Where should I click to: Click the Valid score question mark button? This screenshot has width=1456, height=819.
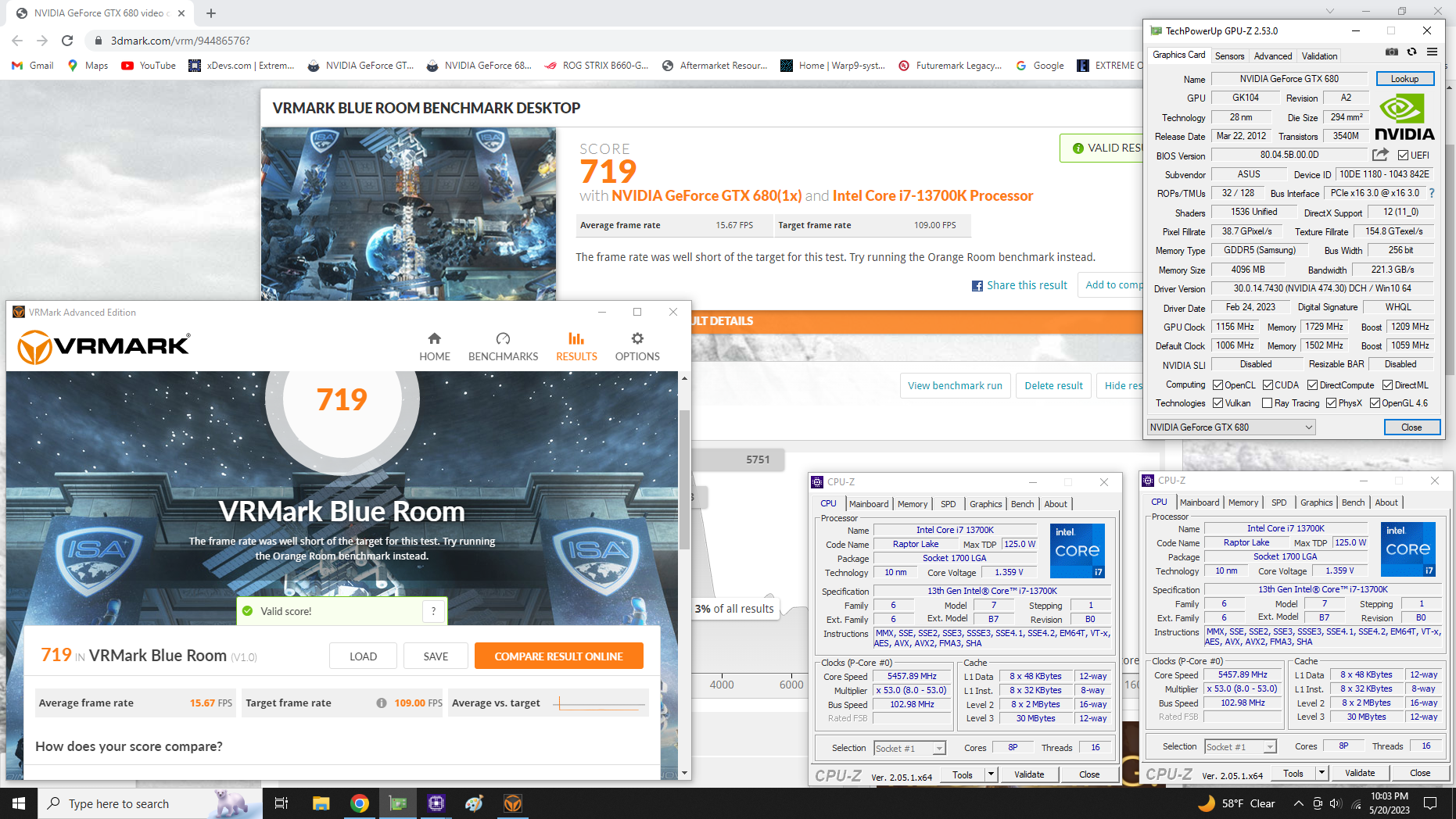point(434,611)
